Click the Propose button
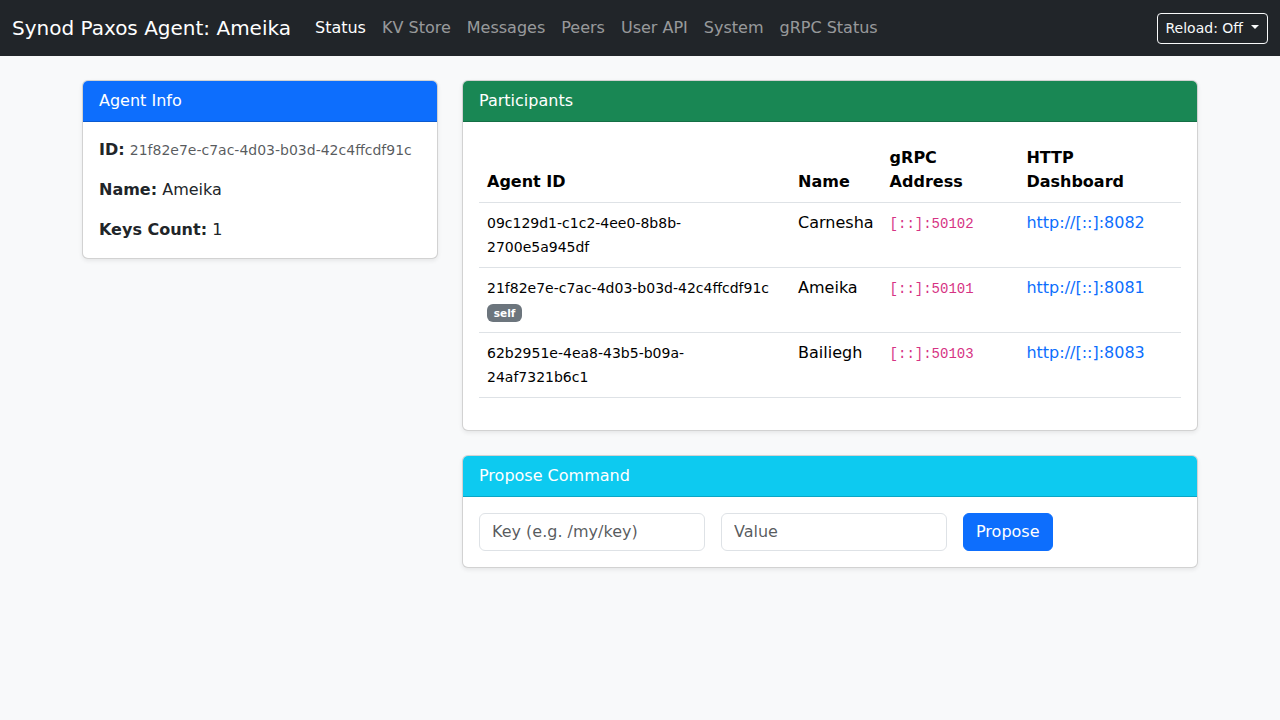Screen dimensions: 1280x720 [1007, 531]
